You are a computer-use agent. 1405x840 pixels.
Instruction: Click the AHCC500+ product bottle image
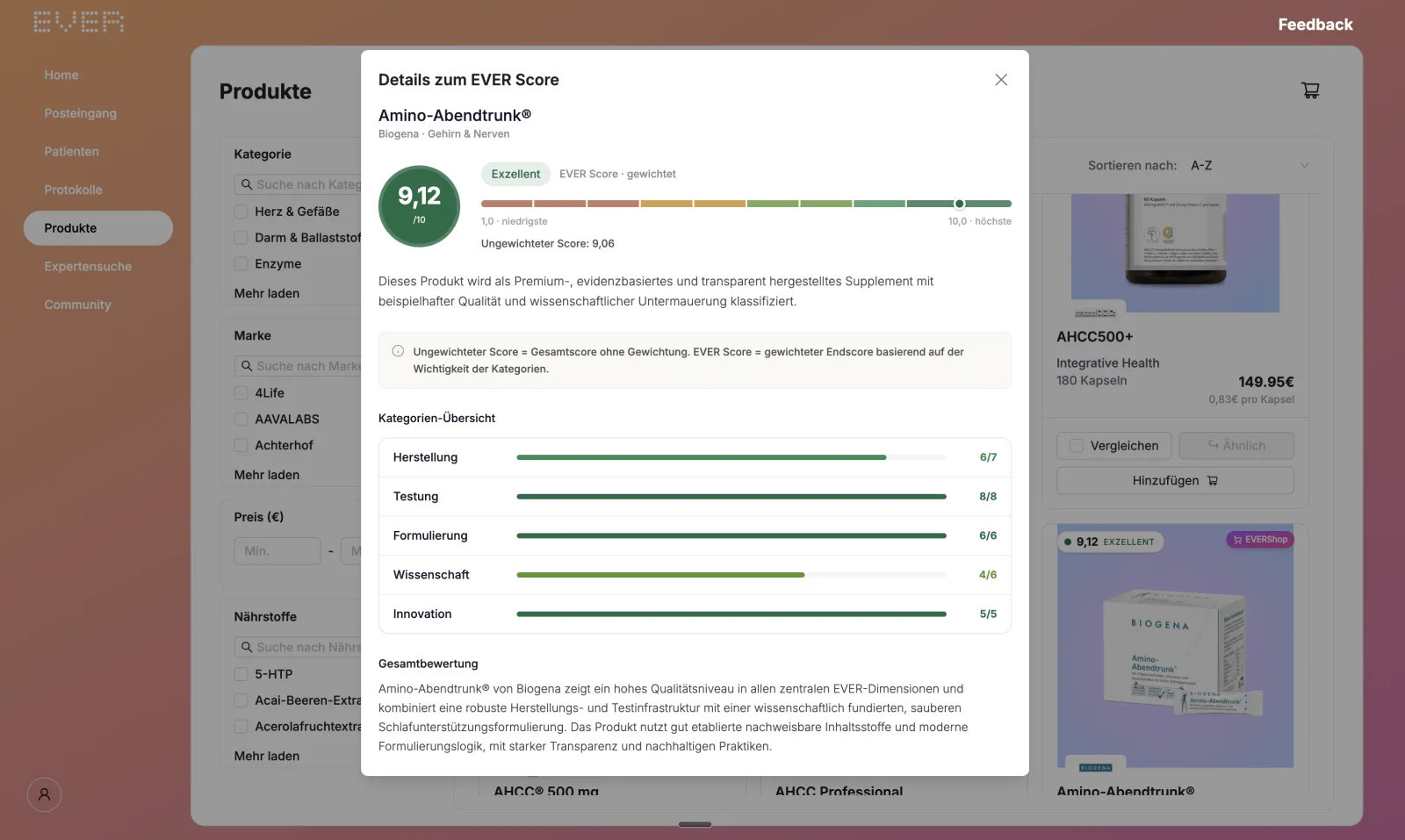(1175, 253)
